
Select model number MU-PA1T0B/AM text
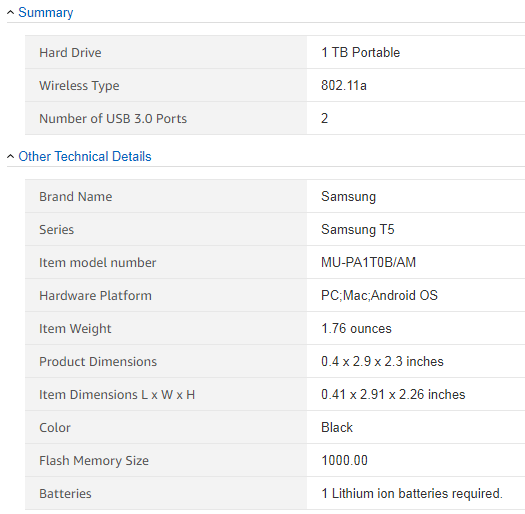369,262
